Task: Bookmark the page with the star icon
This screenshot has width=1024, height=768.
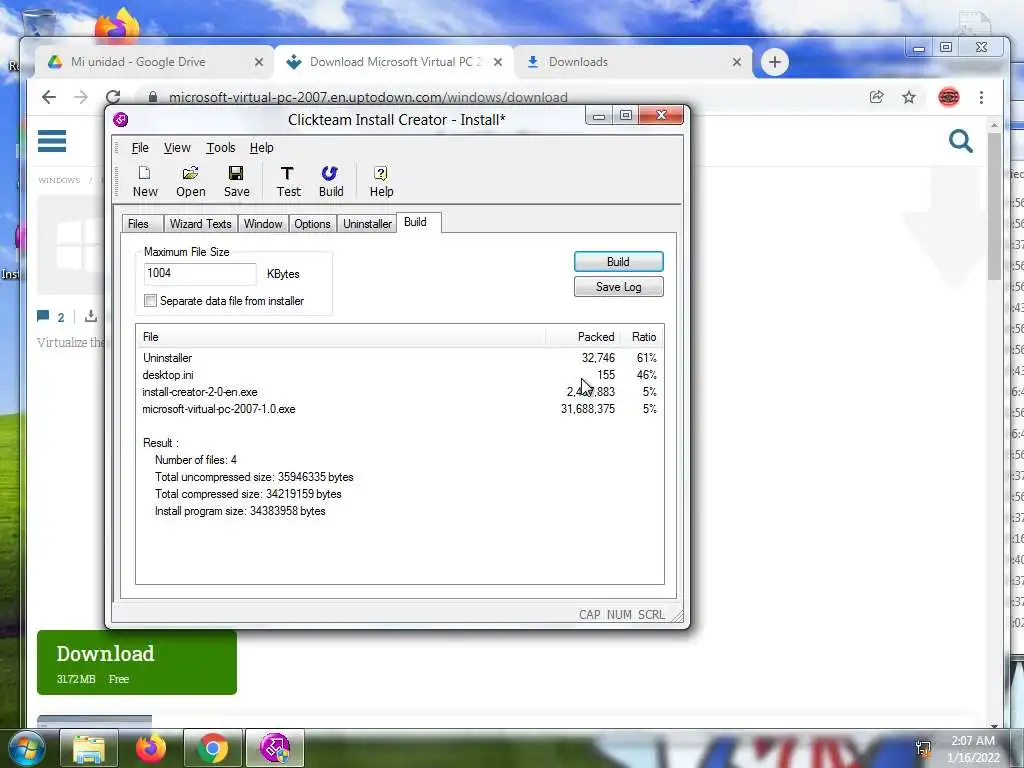Action: (908, 97)
